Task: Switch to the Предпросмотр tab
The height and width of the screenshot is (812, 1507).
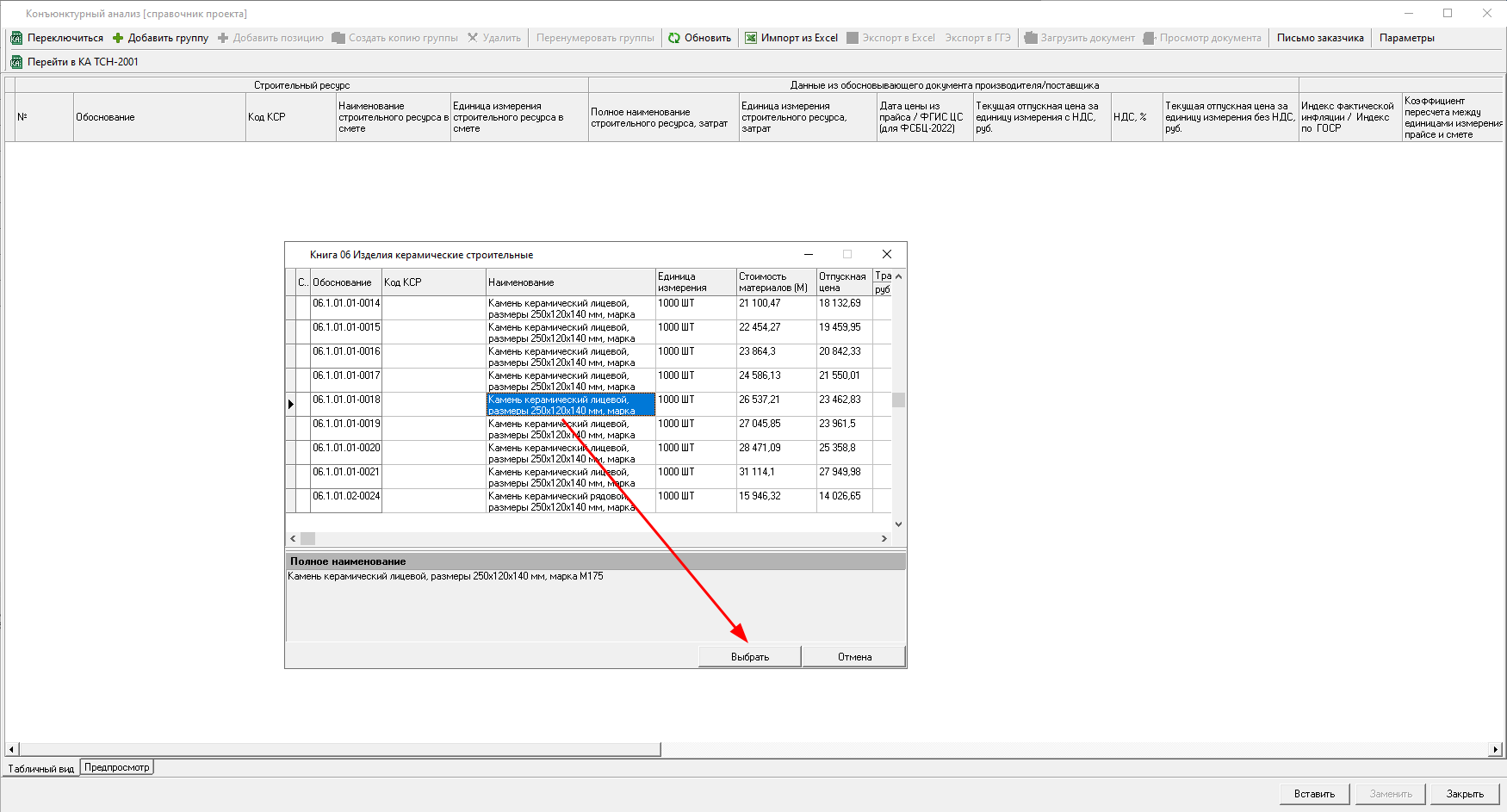Action: click(x=117, y=767)
